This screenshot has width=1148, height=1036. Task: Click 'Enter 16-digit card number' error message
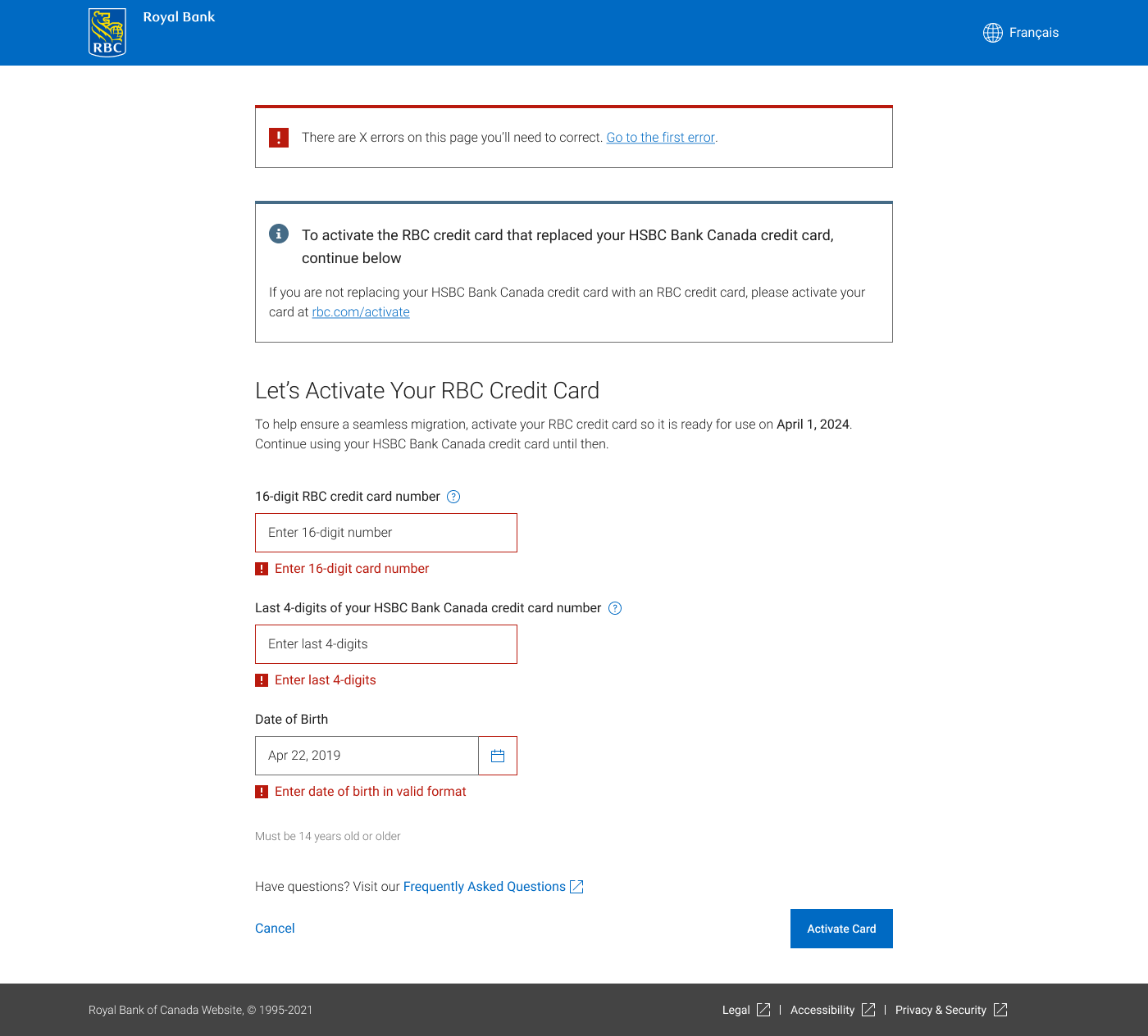click(352, 569)
